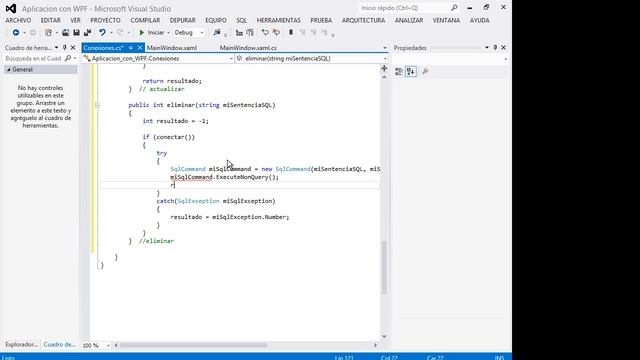640x360 pixels.
Task: Open the PROYECTO menu
Action: pyautogui.click(x=105, y=20)
